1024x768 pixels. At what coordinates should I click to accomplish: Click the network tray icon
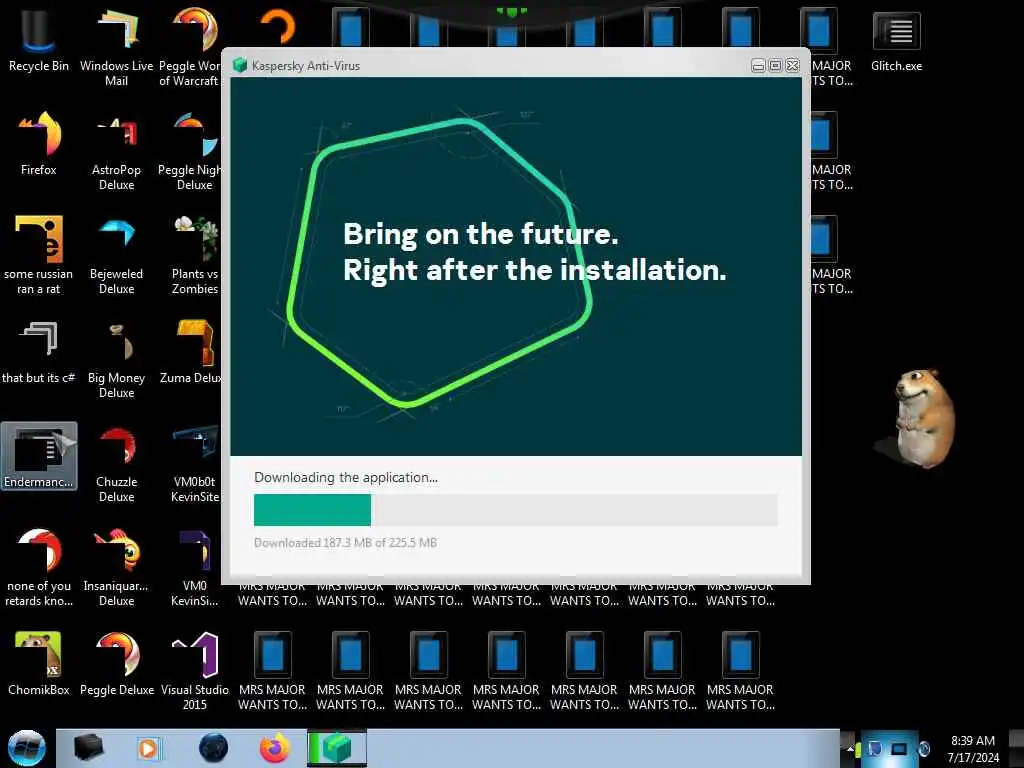point(899,748)
